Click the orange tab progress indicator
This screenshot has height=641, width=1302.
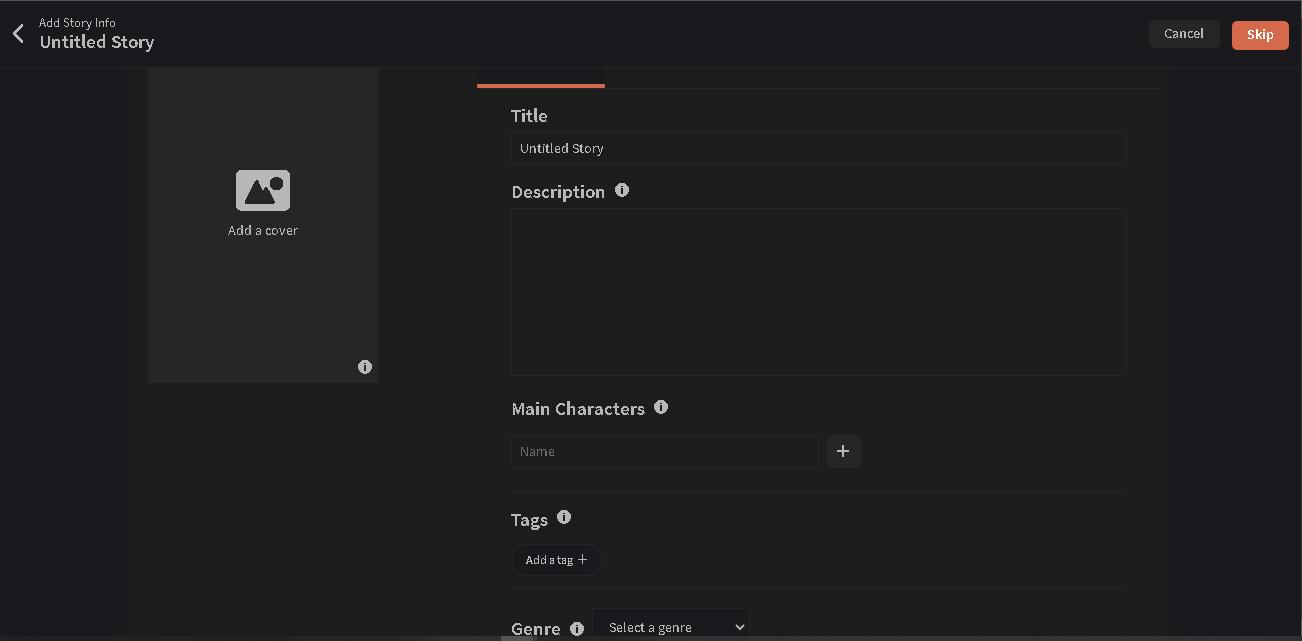[x=540, y=87]
